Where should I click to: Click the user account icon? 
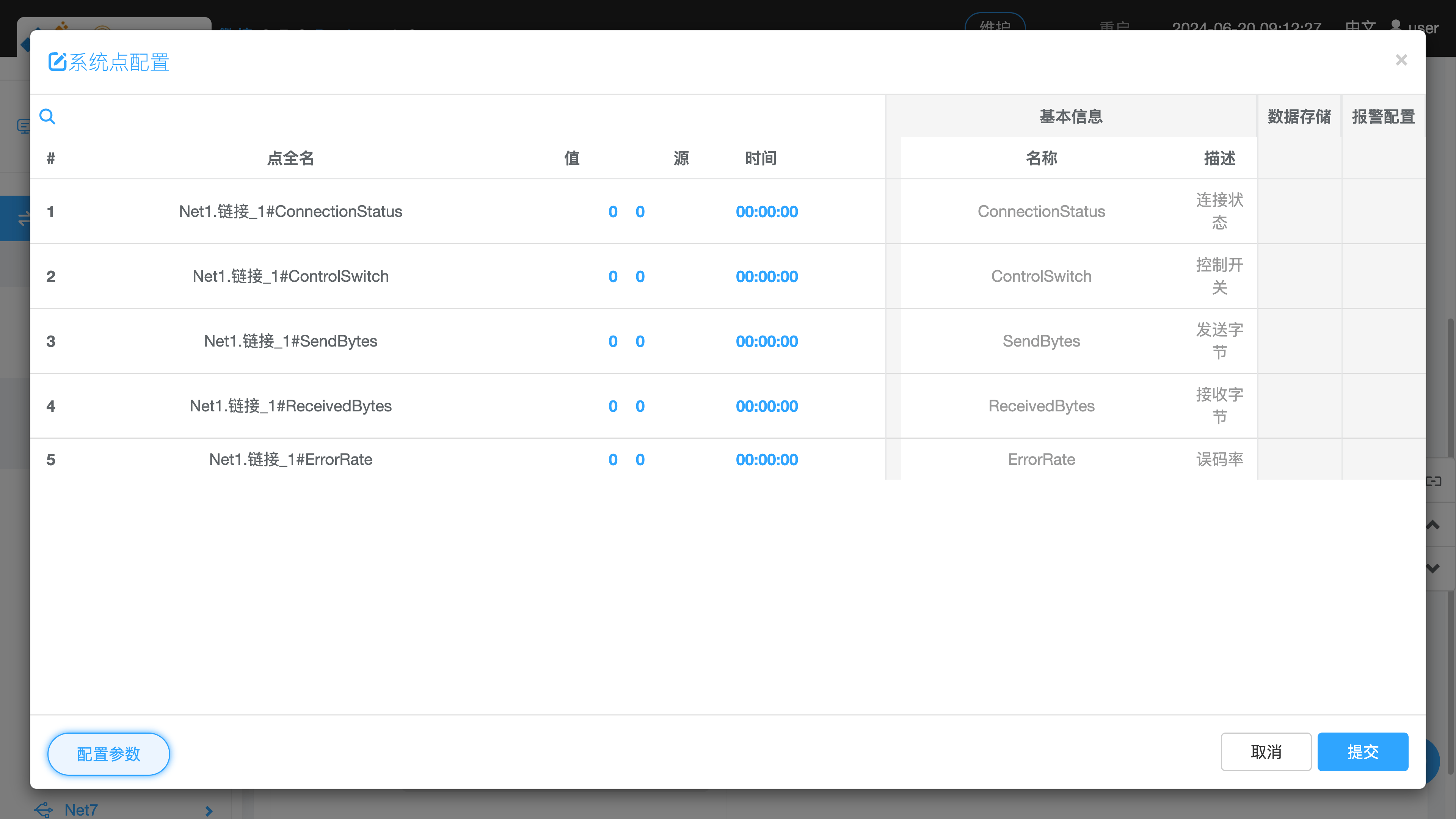(x=1395, y=25)
